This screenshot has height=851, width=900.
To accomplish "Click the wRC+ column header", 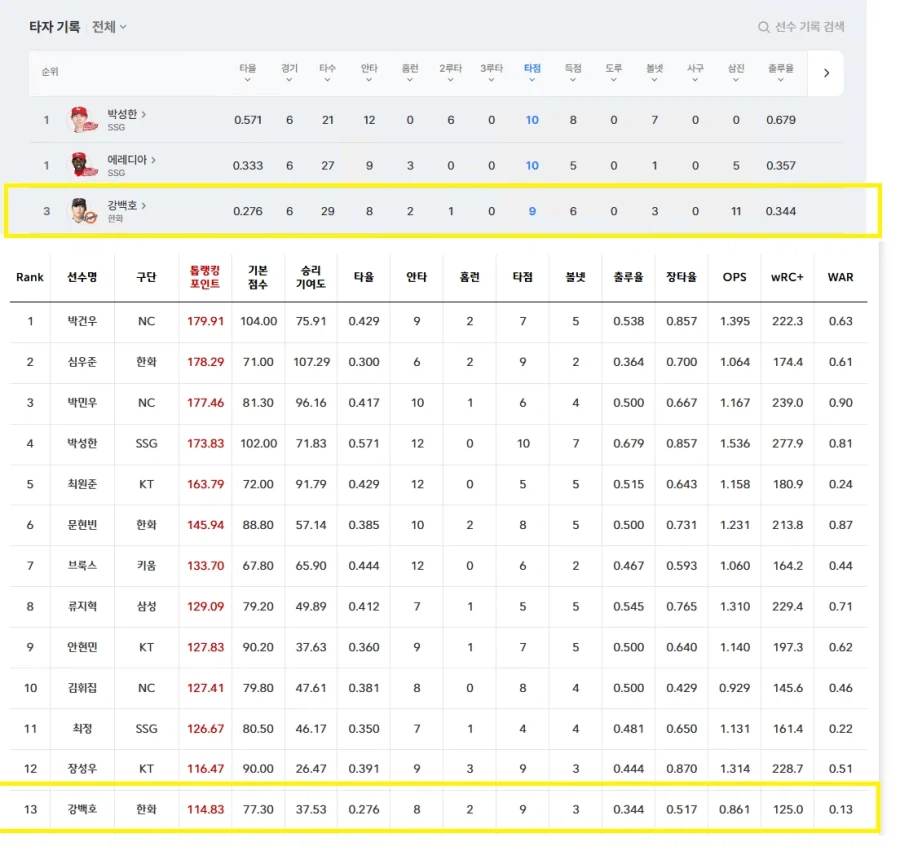I will [x=787, y=277].
